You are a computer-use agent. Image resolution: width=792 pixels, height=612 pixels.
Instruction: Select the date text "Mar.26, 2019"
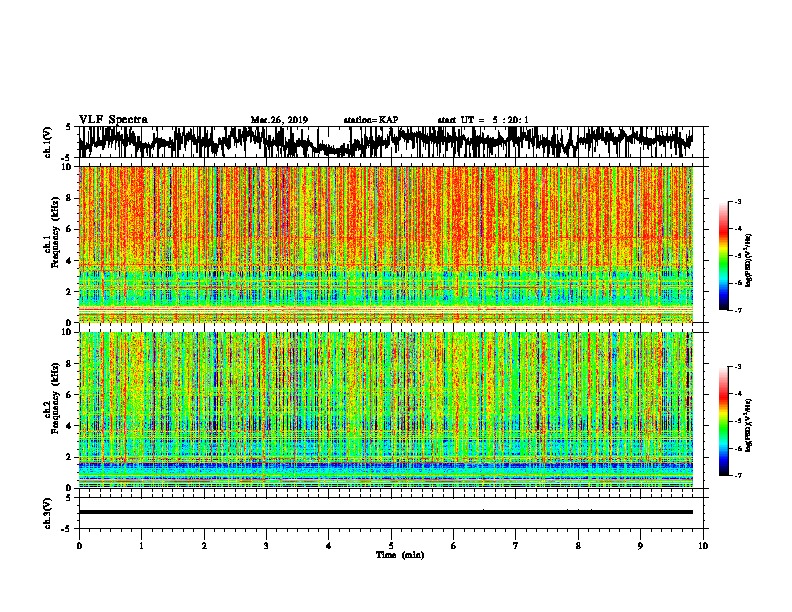coord(279,120)
